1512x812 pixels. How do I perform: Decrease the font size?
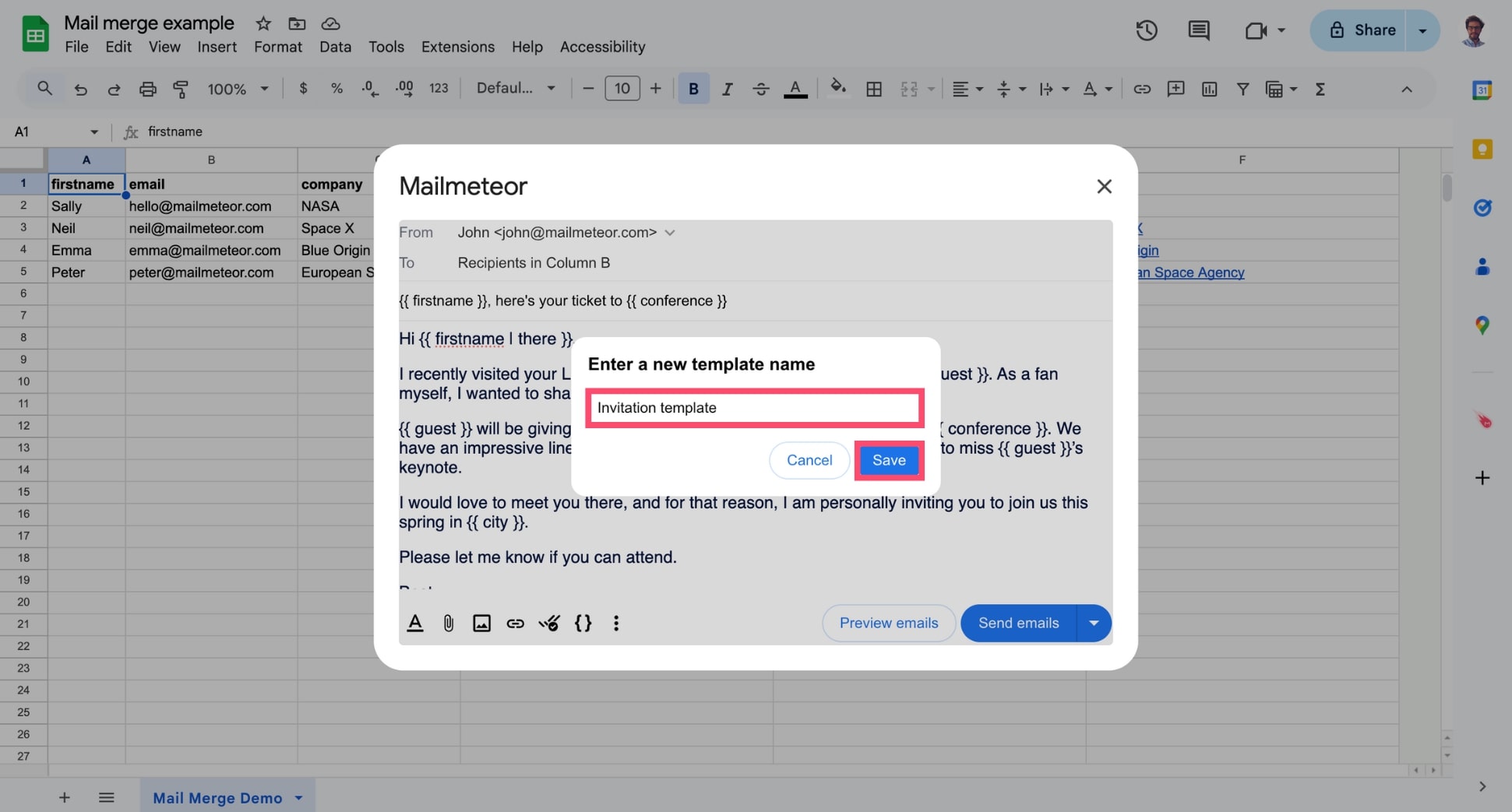click(588, 89)
